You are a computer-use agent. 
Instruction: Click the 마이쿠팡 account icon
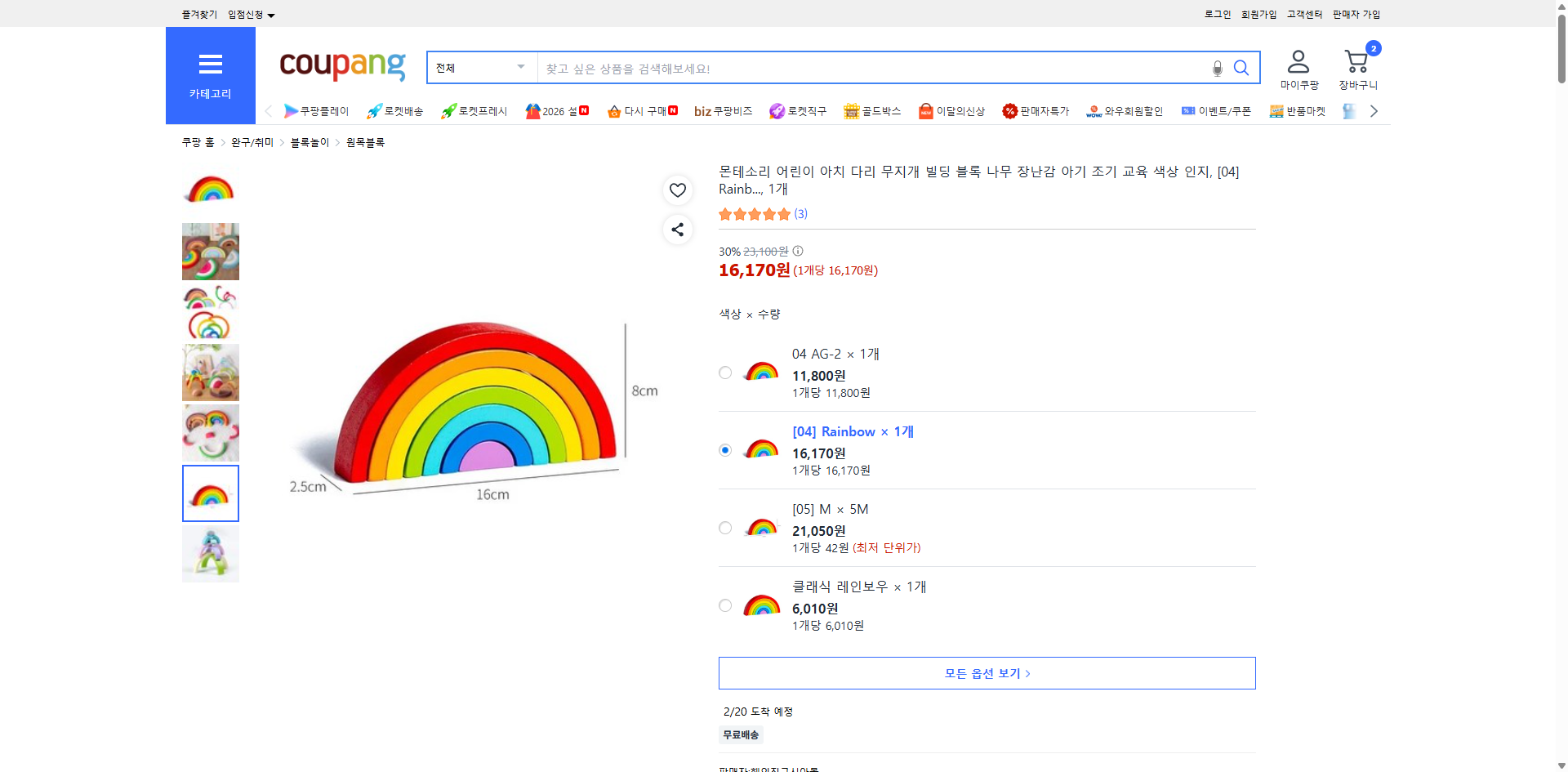point(1297,60)
